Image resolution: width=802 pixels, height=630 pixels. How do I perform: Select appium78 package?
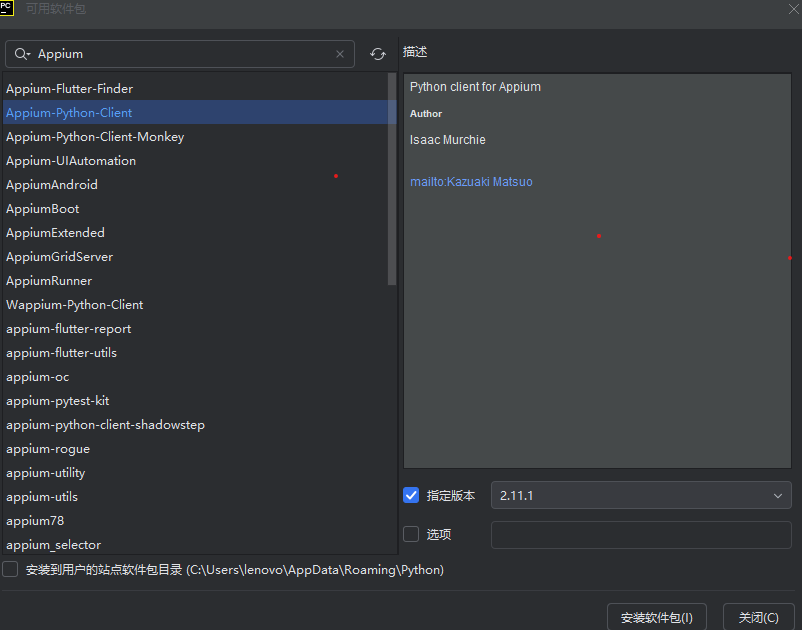196,521
